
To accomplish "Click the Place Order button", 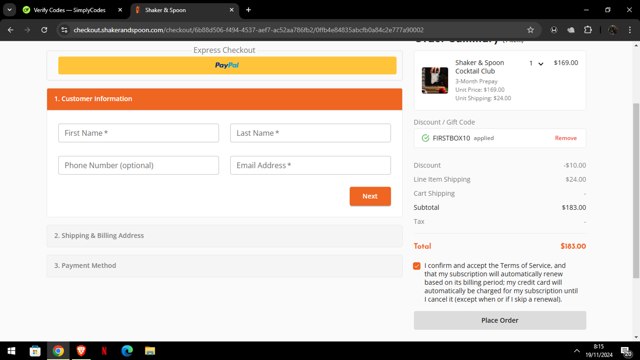I will pos(500,320).
